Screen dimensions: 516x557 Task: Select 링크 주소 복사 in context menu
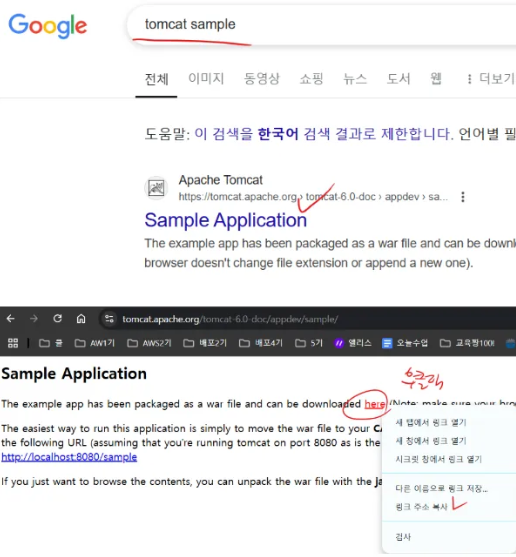click(421, 507)
